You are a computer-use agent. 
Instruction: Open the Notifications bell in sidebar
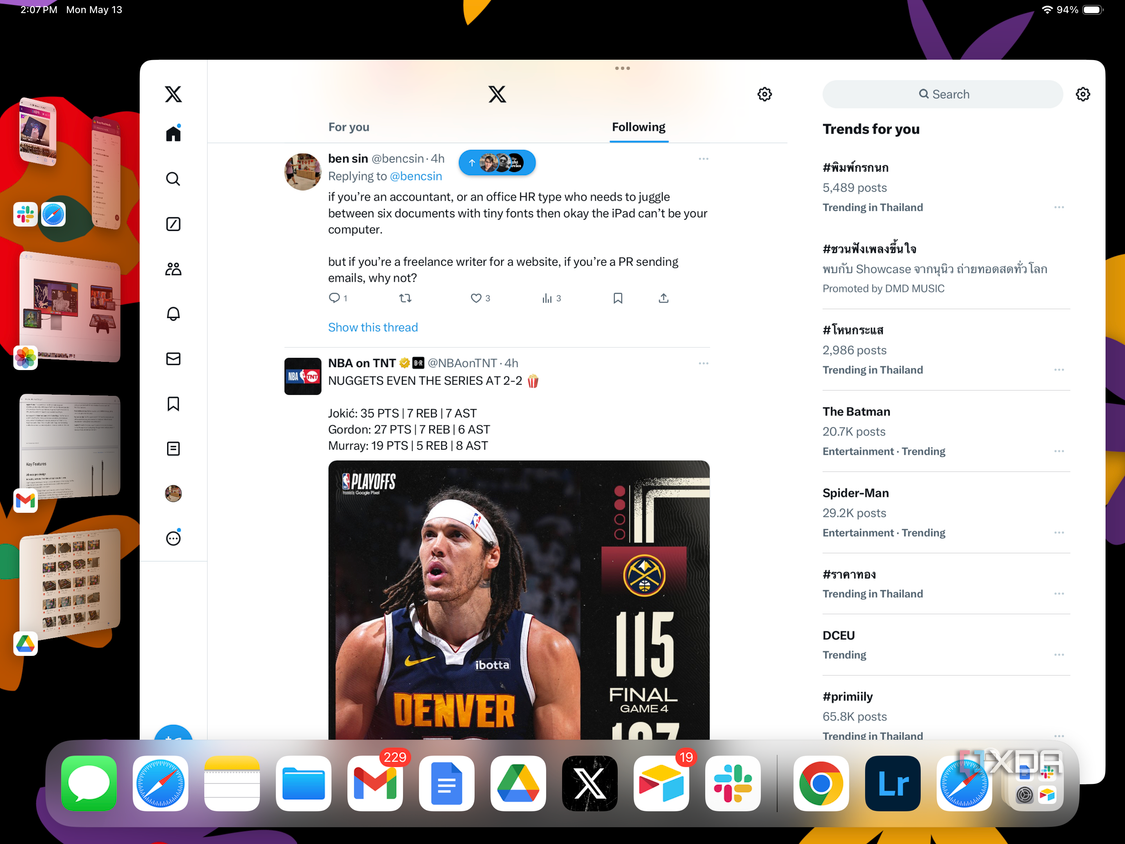pos(173,314)
